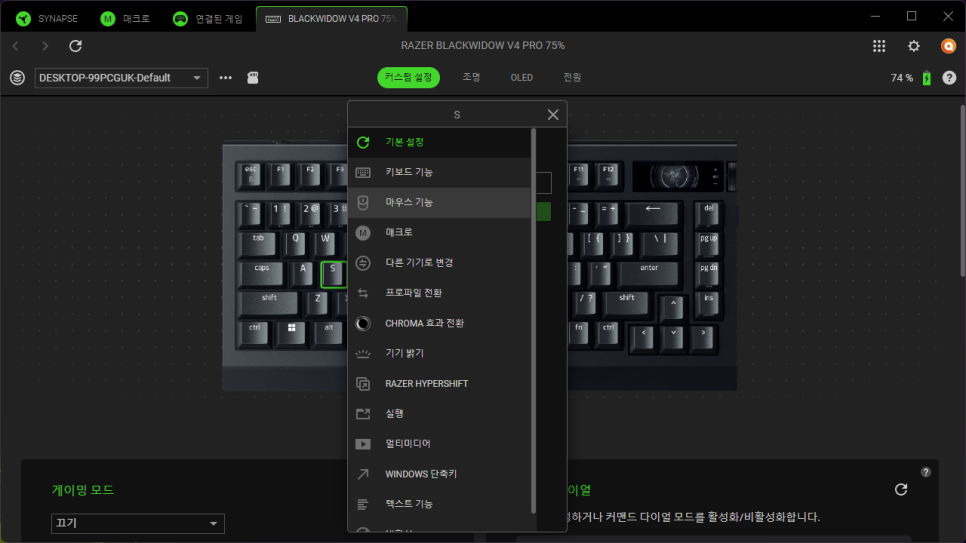Image resolution: width=966 pixels, height=543 pixels.
Task: Select the backspace arrow key
Action: pos(652,214)
